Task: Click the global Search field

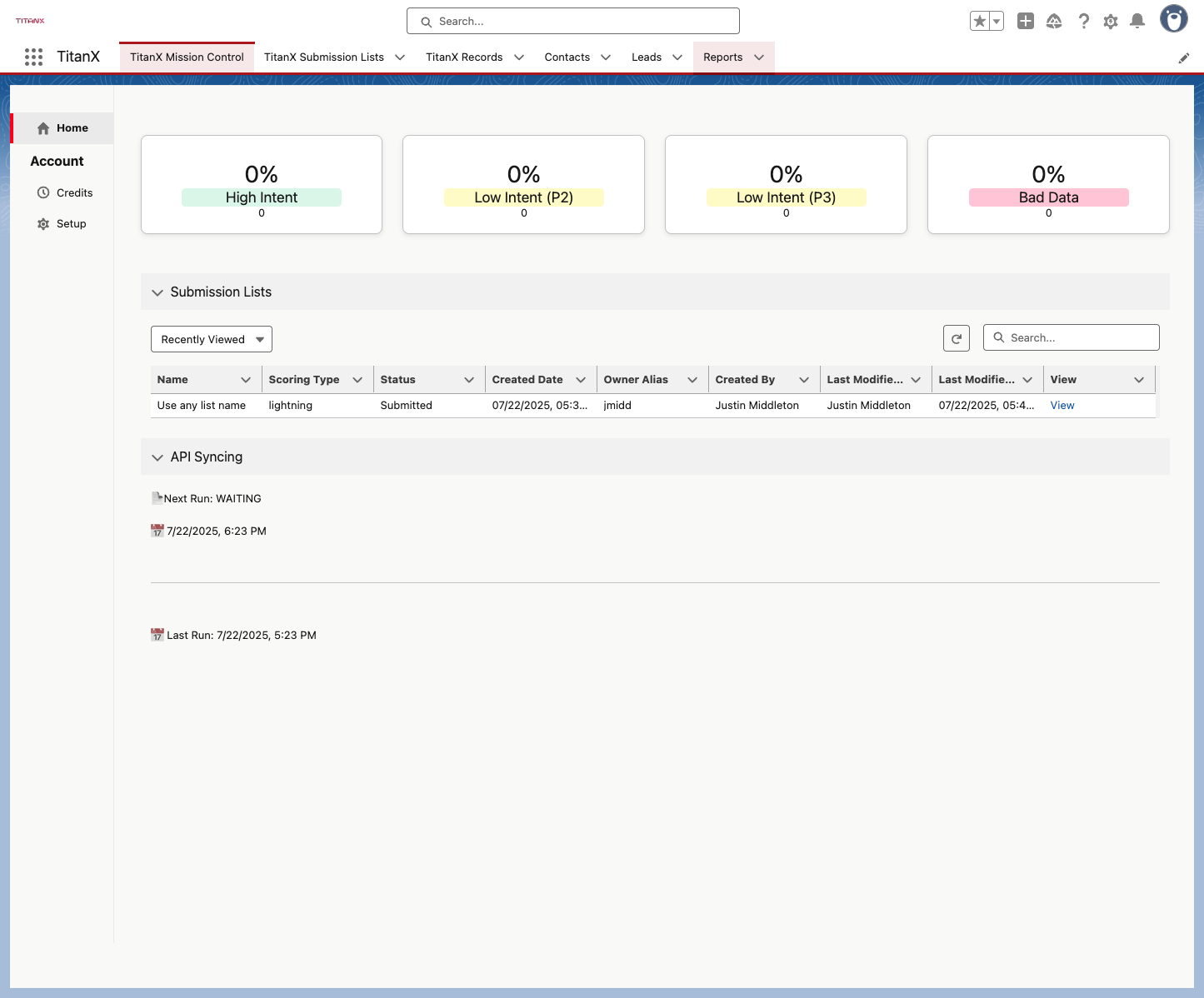Action: (573, 22)
